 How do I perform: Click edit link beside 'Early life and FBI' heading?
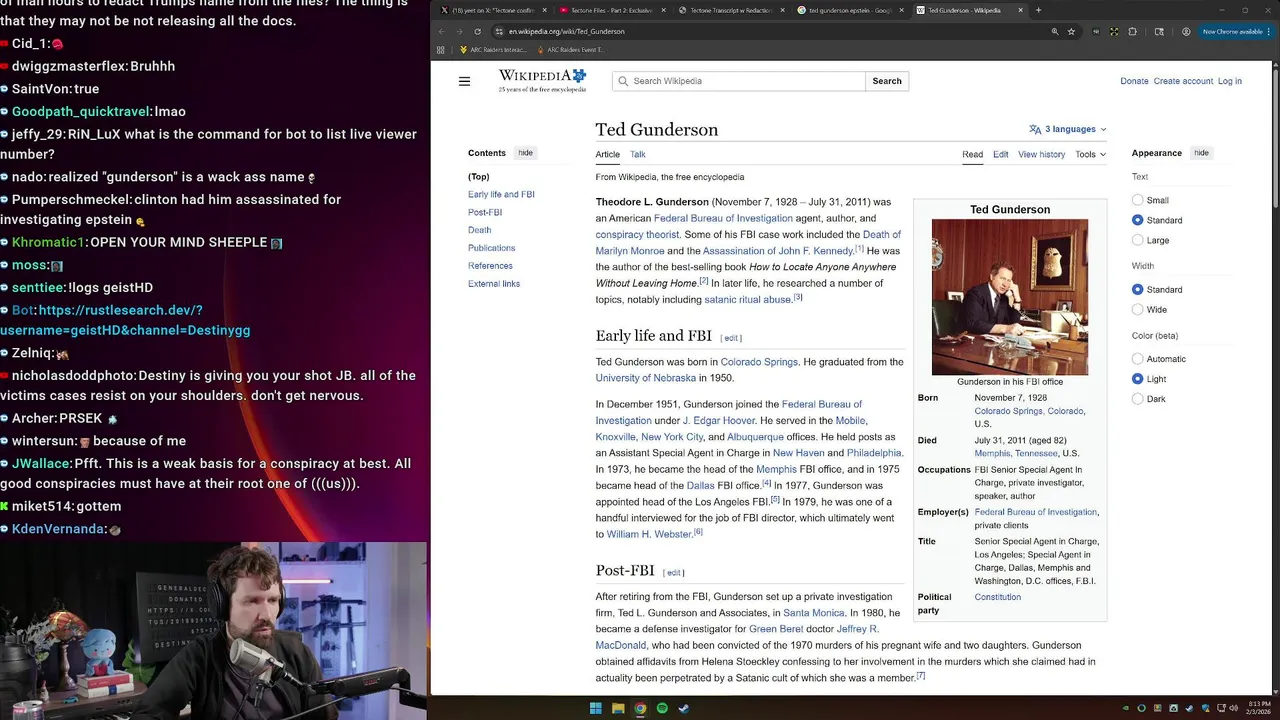pos(732,338)
